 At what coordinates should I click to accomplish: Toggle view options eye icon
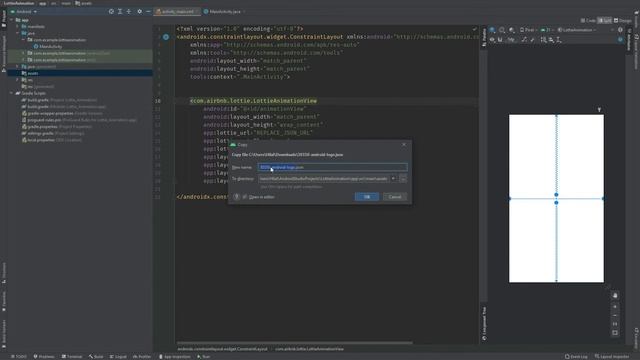[492, 40]
